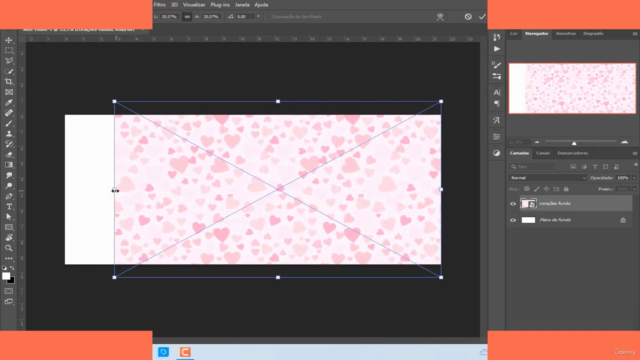Toggle Quick Mask mode
Screen dimensions: 640x360
pos(9,291)
